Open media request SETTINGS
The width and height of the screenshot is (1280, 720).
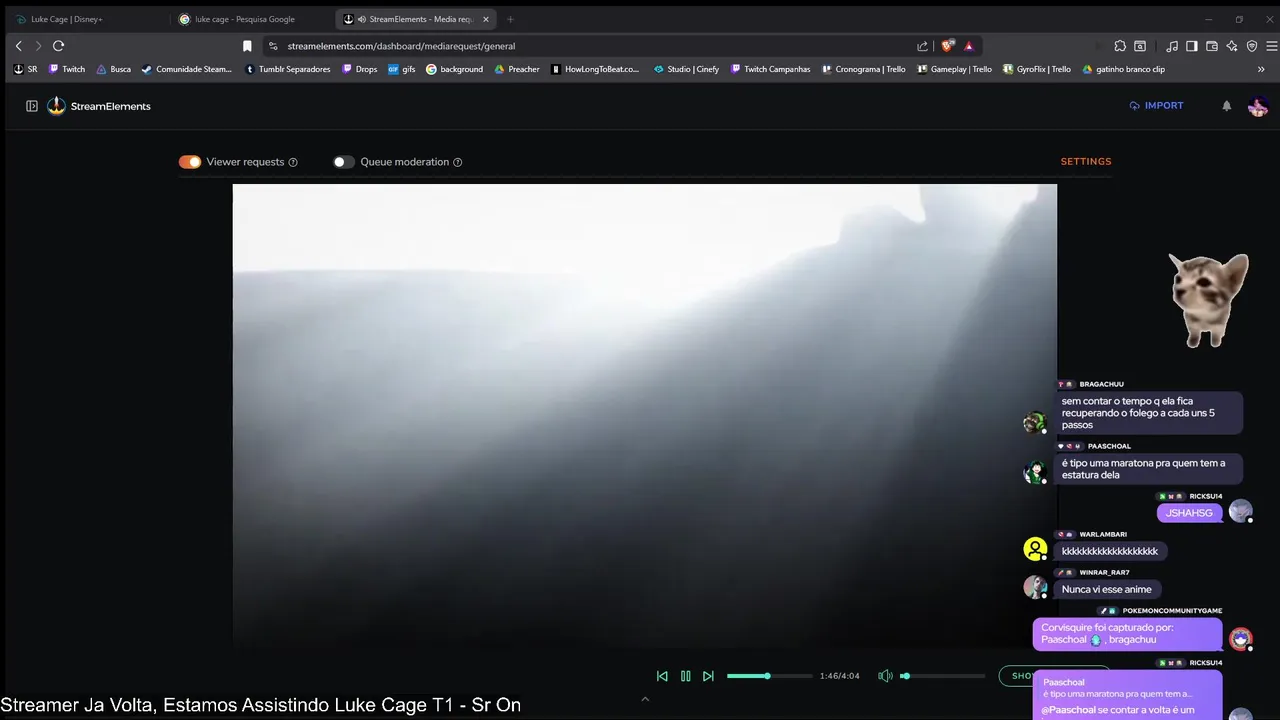click(1086, 161)
